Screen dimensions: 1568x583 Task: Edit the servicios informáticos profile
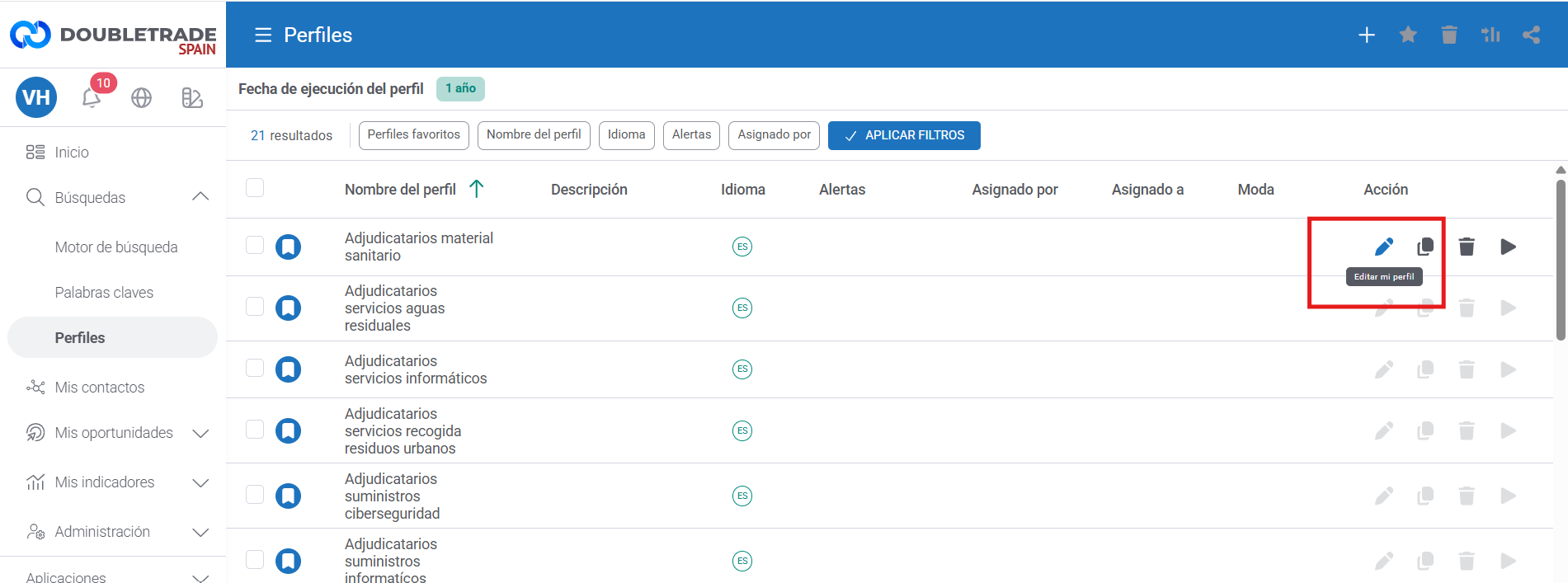[1384, 369]
